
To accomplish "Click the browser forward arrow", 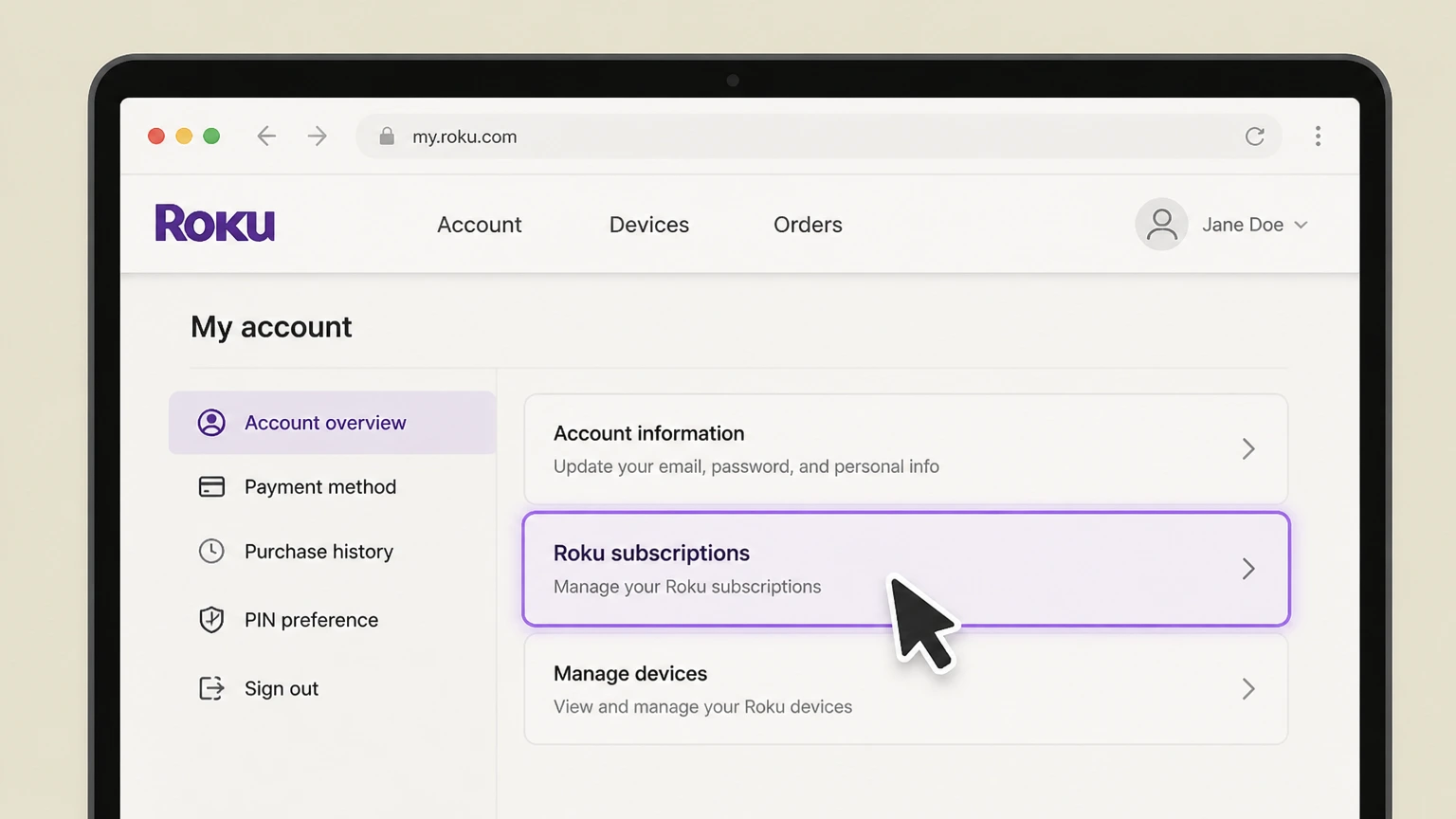I will [x=318, y=136].
